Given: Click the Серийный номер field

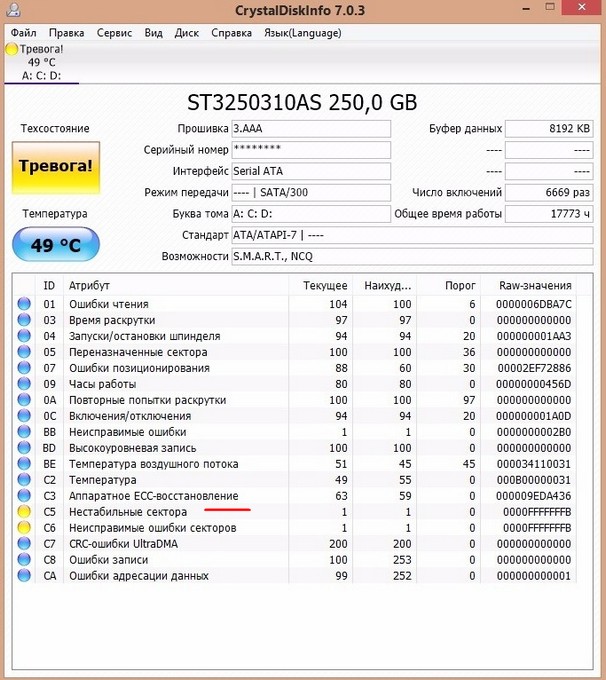Looking at the screenshot, I should [310, 150].
